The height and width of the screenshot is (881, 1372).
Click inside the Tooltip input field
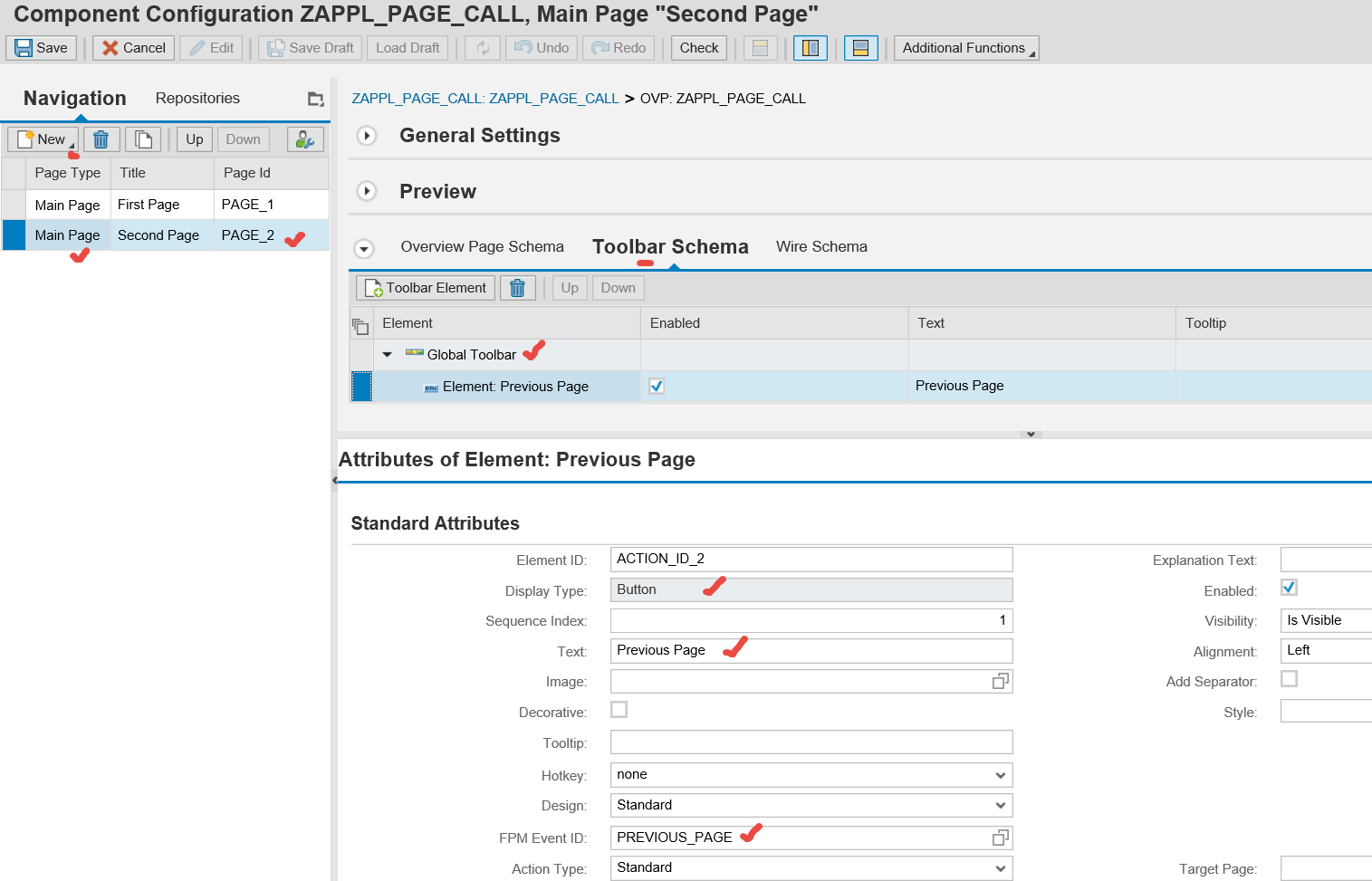click(x=811, y=742)
